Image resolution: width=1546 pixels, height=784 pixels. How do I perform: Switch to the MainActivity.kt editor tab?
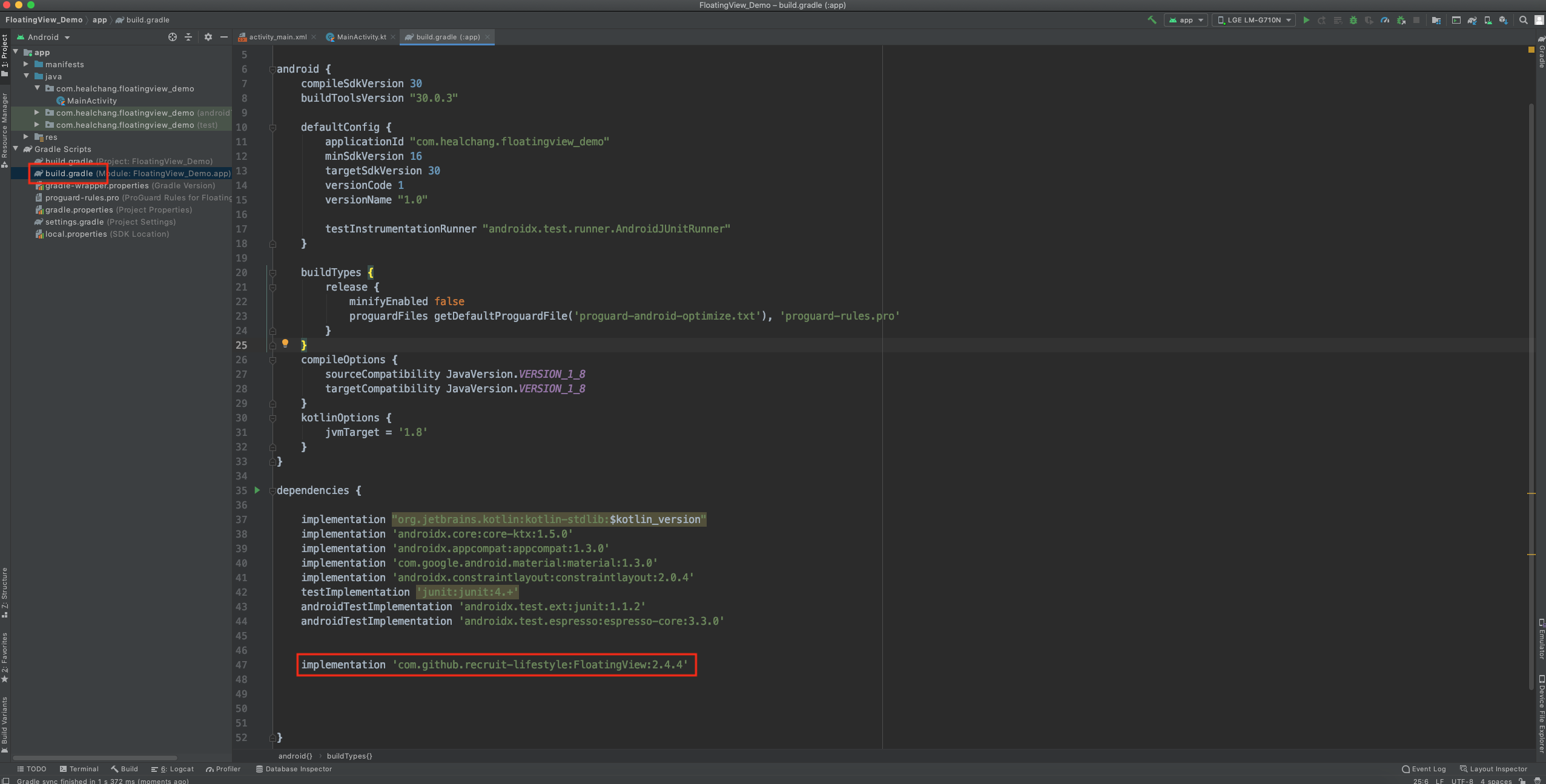click(x=361, y=37)
